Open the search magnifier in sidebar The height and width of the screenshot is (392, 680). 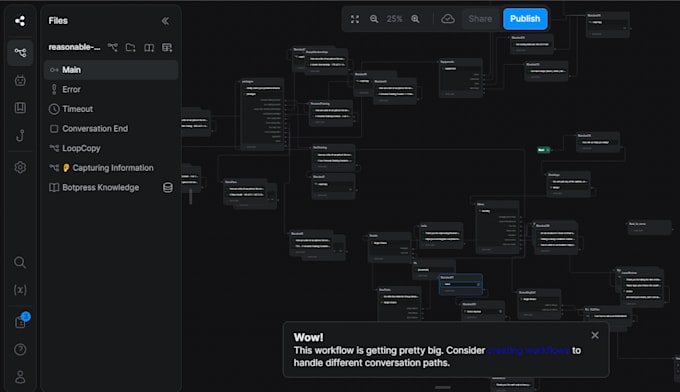coord(20,262)
